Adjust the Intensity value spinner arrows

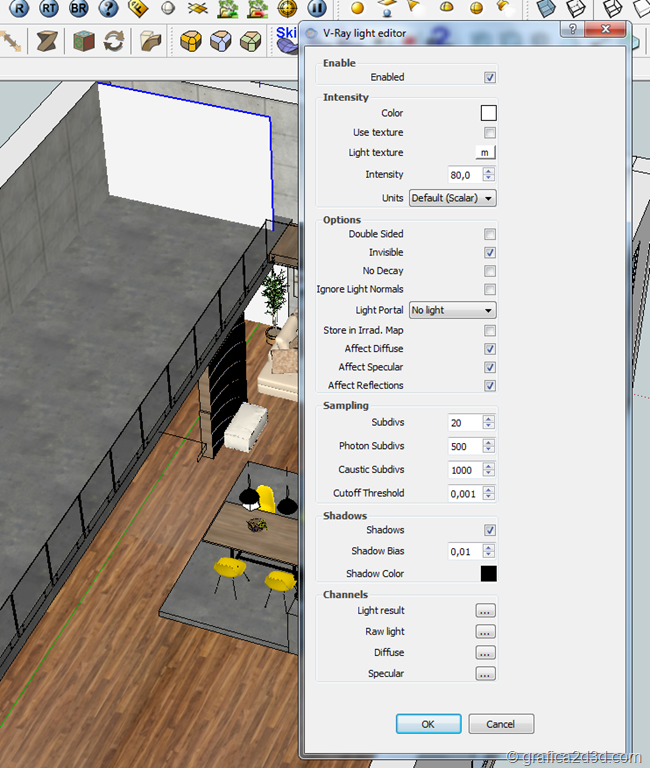tap(488, 174)
